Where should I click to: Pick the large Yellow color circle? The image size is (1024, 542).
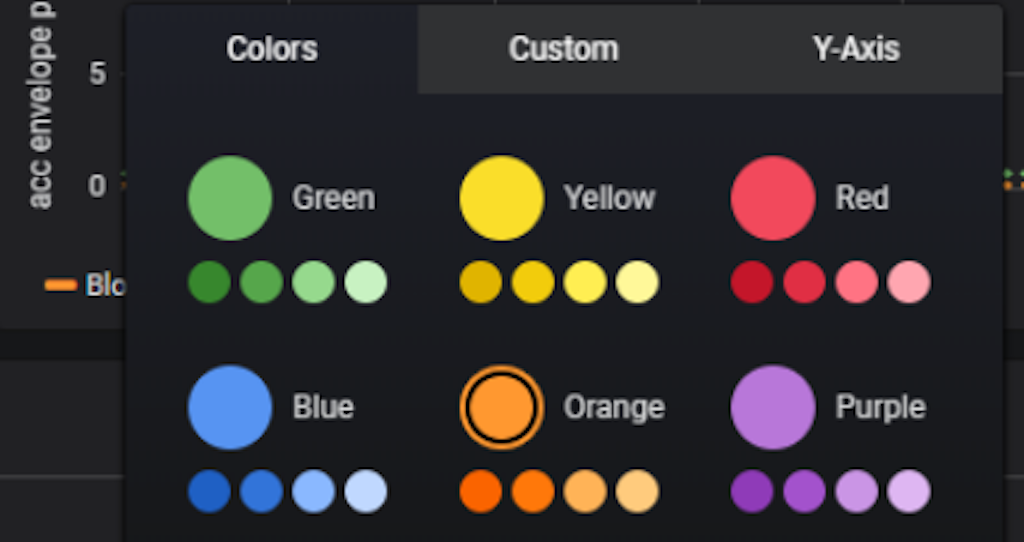point(502,198)
